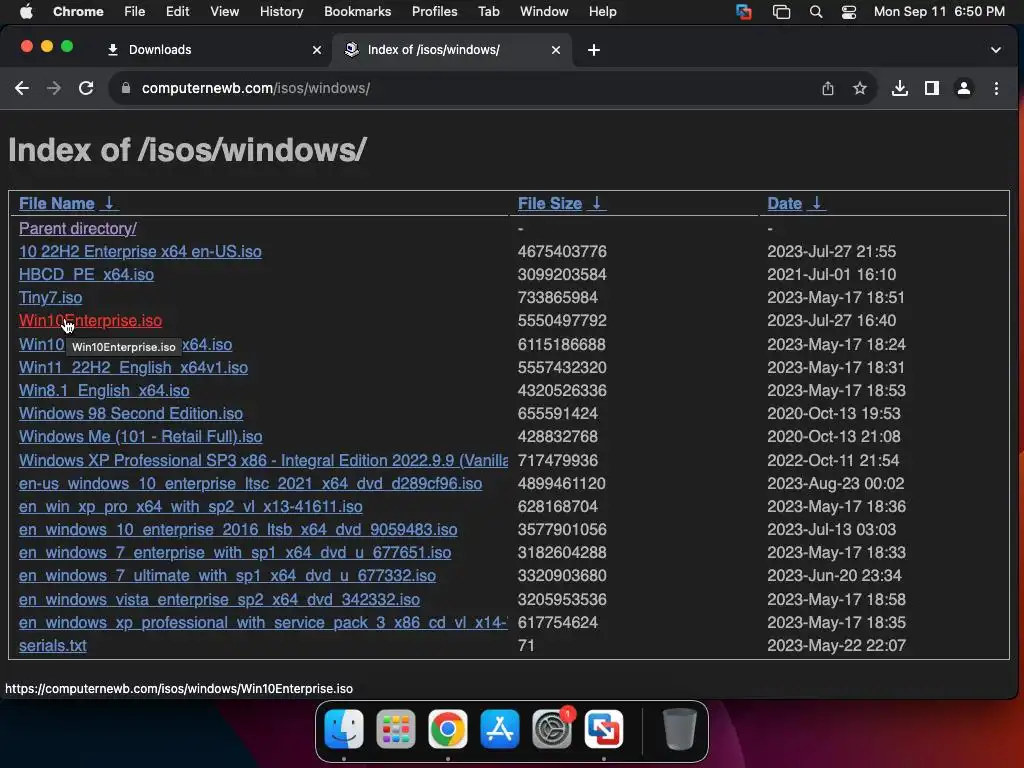
Task: Download Windows 98 Second Edition.iso
Action: (131, 413)
